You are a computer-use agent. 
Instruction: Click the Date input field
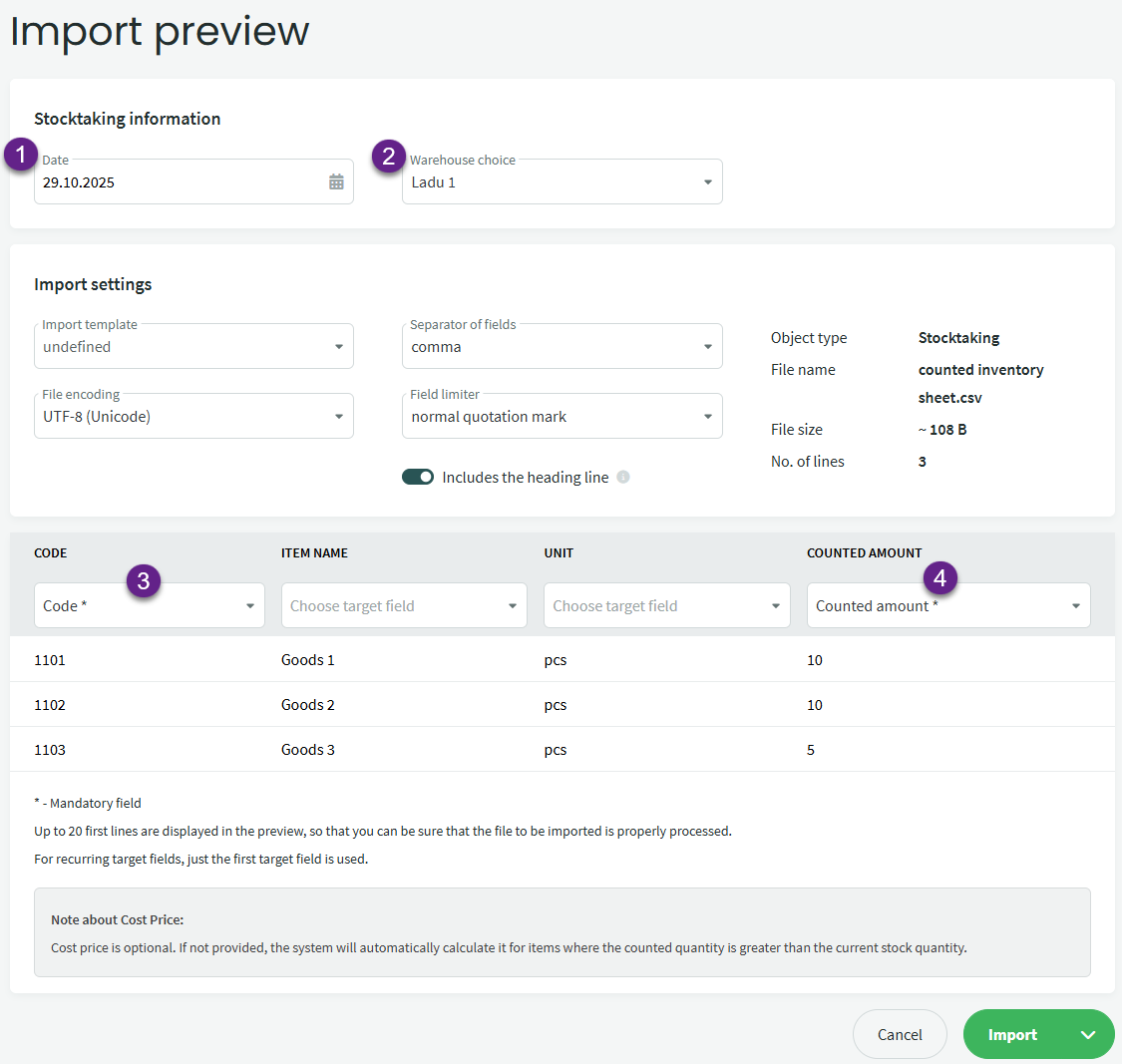click(x=180, y=182)
